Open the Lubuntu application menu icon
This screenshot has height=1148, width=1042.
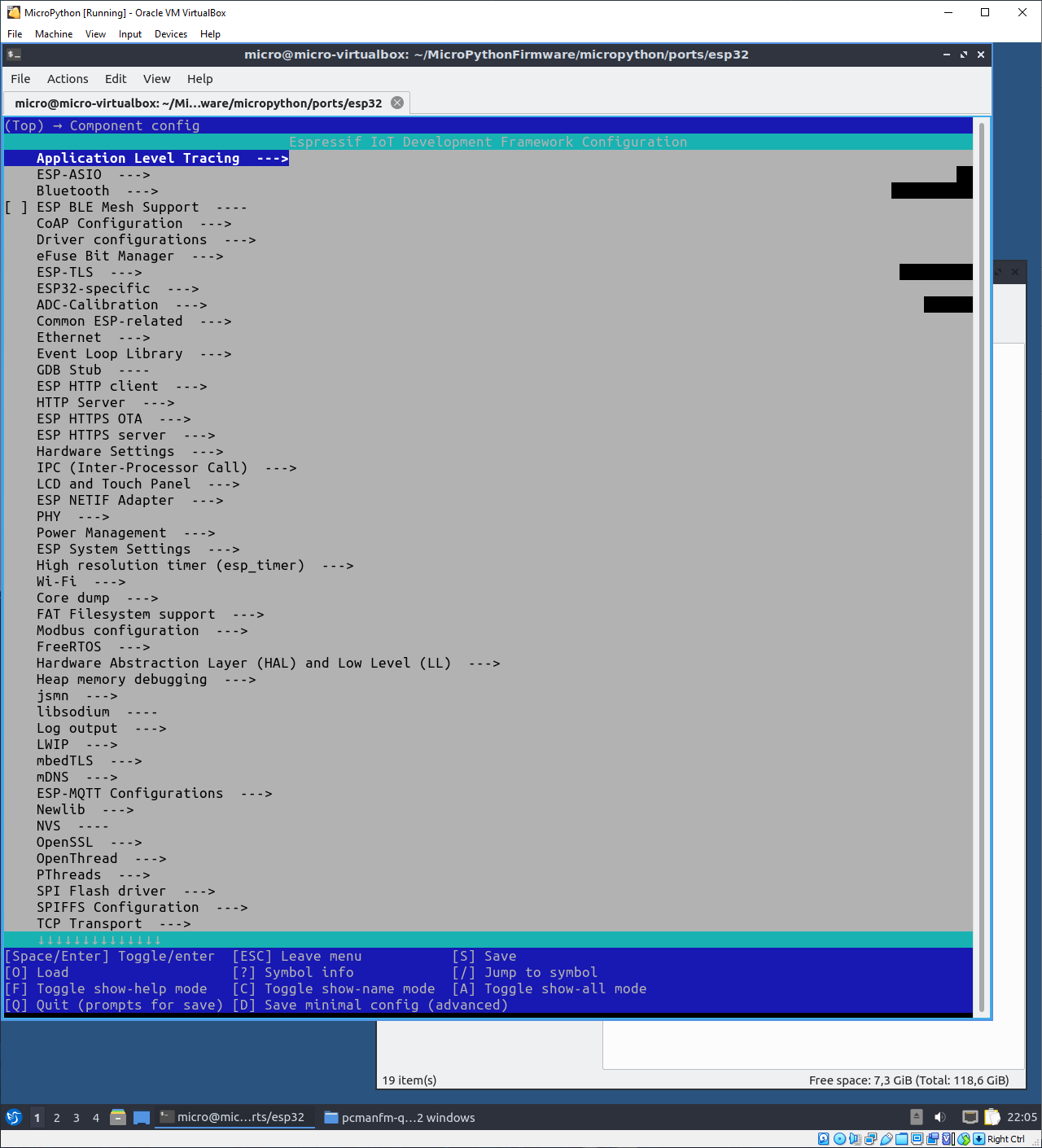point(13,1117)
